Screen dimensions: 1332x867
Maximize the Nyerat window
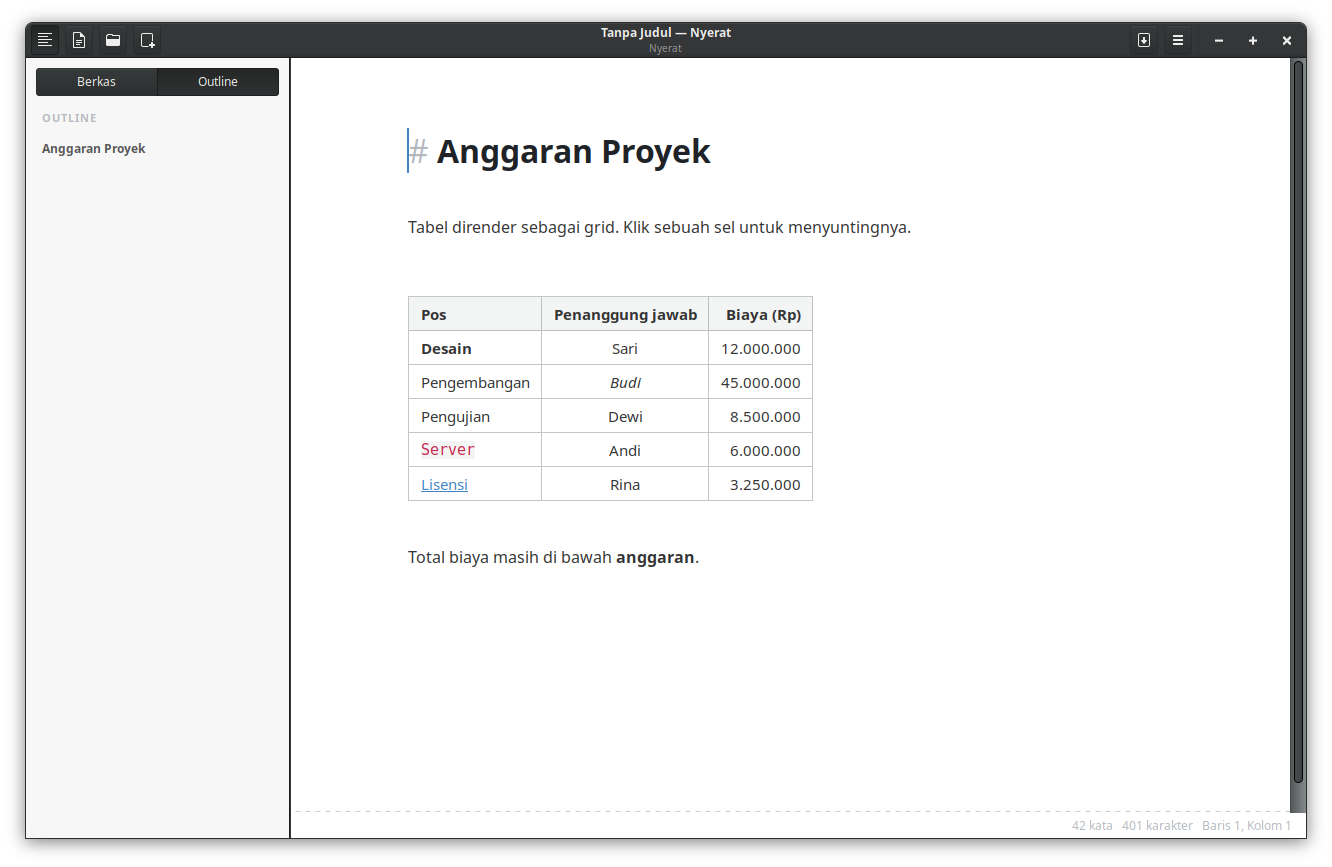point(1253,40)
